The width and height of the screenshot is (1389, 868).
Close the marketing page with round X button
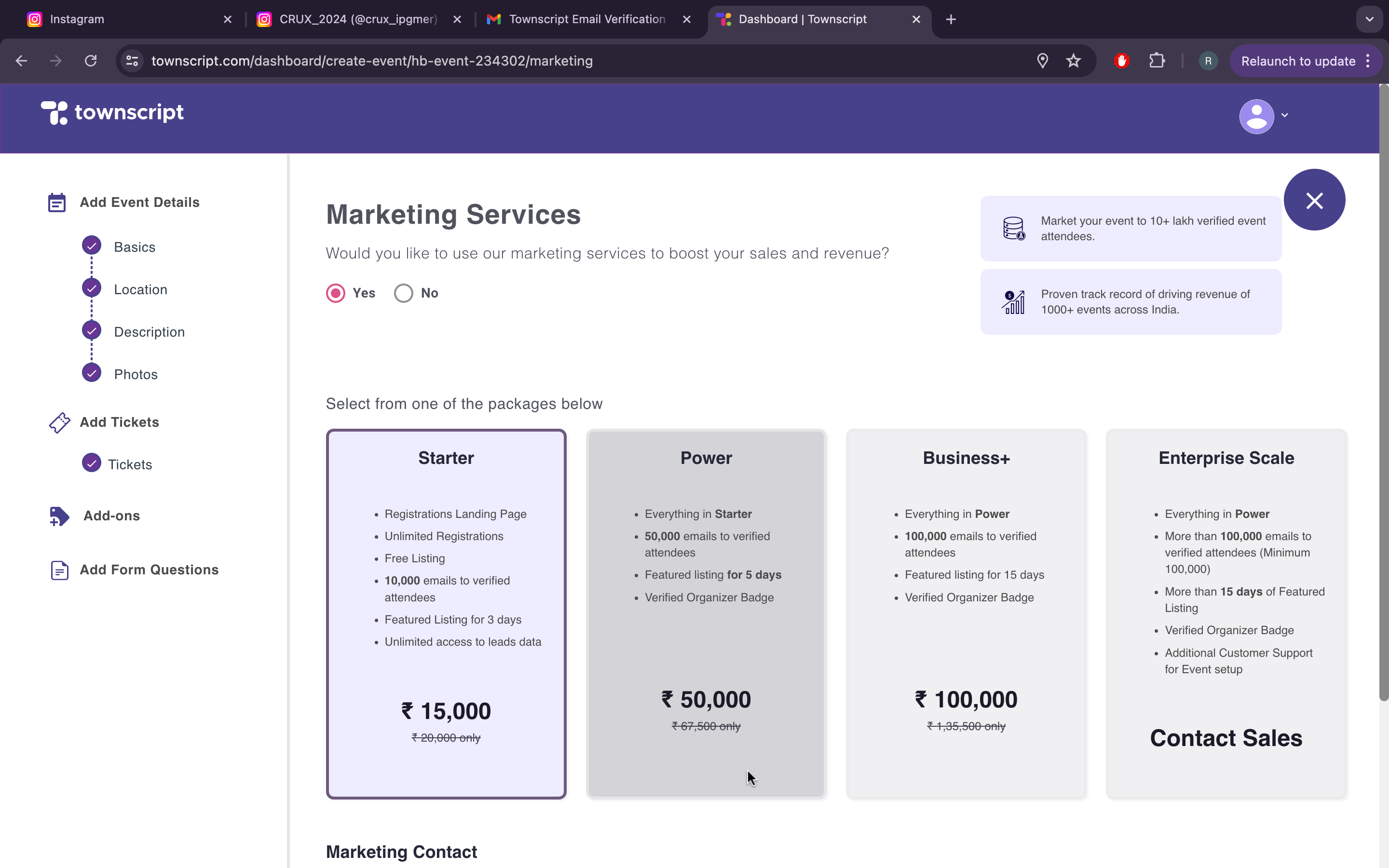click(1314, 200)
